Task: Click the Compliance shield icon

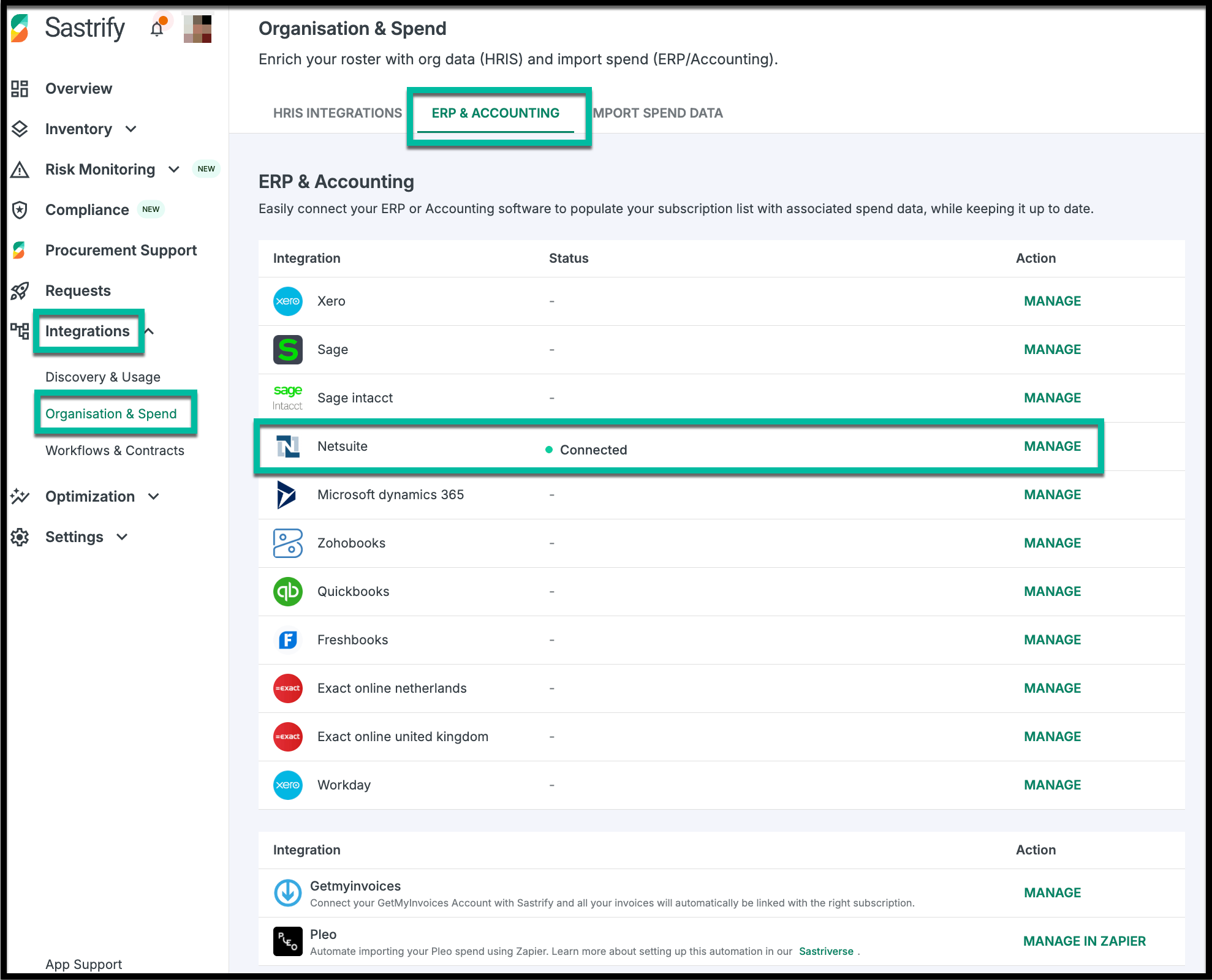Action: [x=20, y=210]
